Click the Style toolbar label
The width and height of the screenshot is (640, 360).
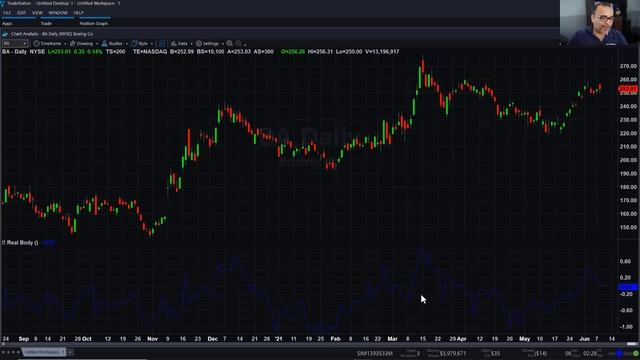click(143, 44)
